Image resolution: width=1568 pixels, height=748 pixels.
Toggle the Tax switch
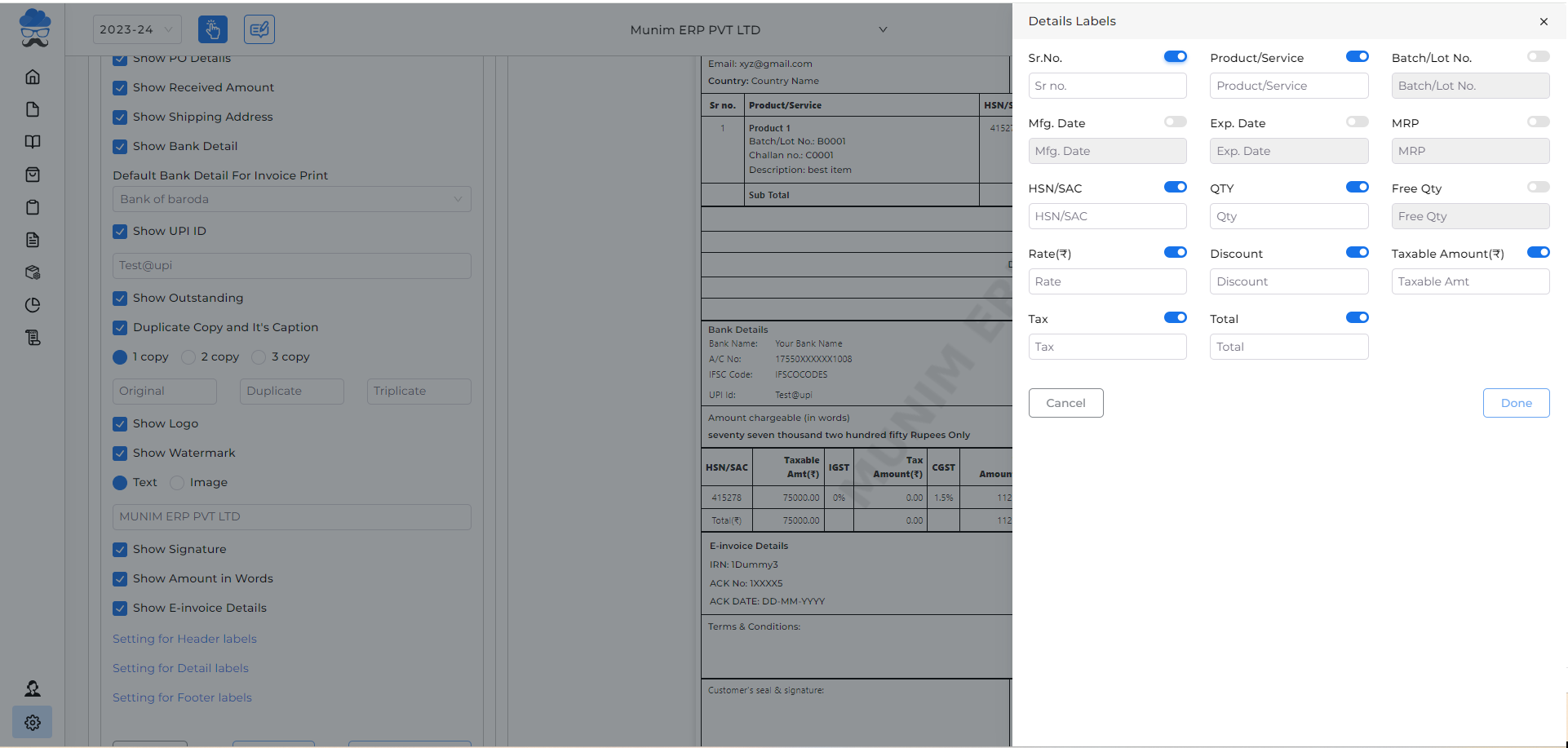pyautogui.click(x=1176, y=317)
